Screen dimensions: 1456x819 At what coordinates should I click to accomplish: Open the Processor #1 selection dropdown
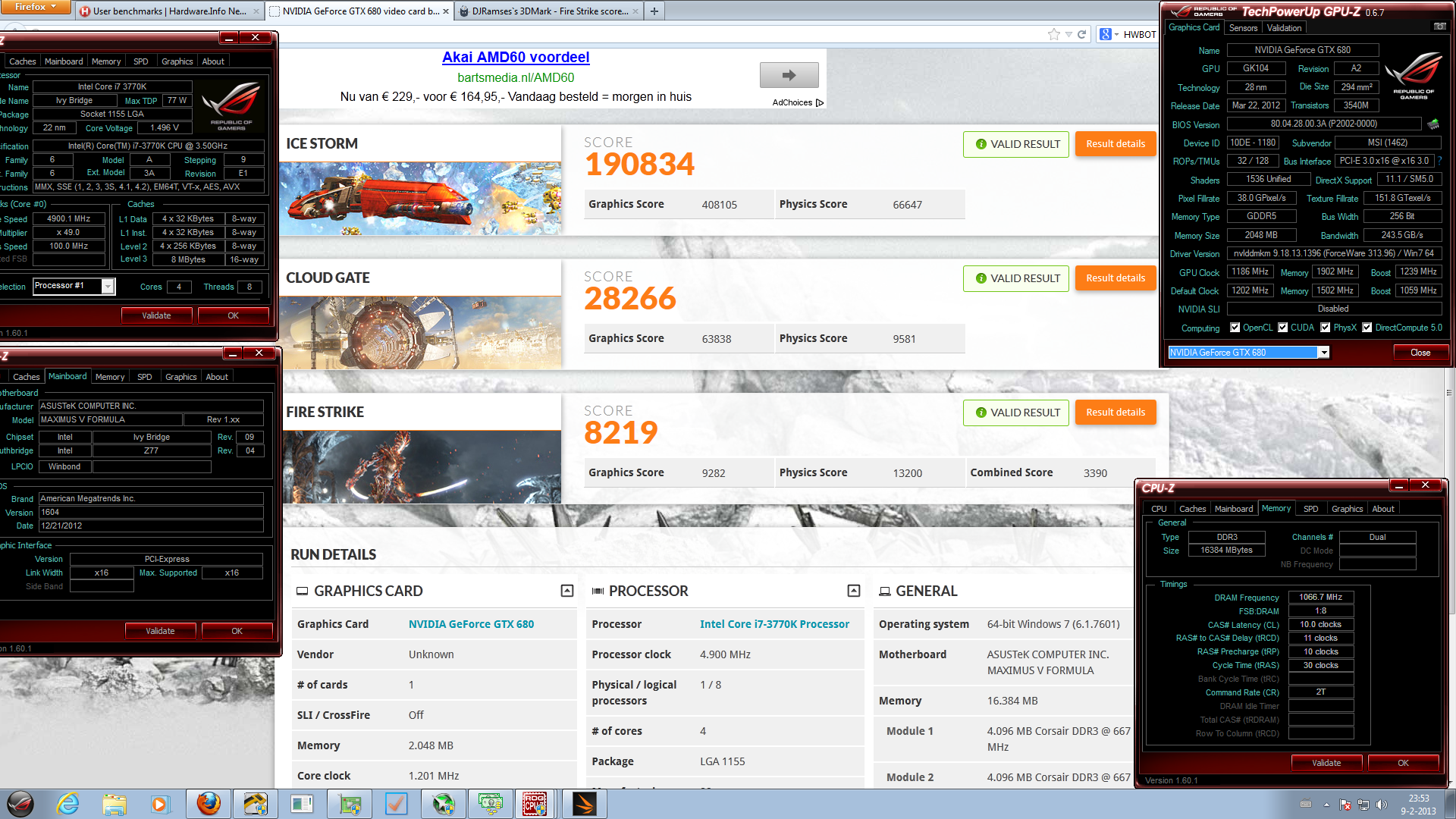click(x=108, y=286)
